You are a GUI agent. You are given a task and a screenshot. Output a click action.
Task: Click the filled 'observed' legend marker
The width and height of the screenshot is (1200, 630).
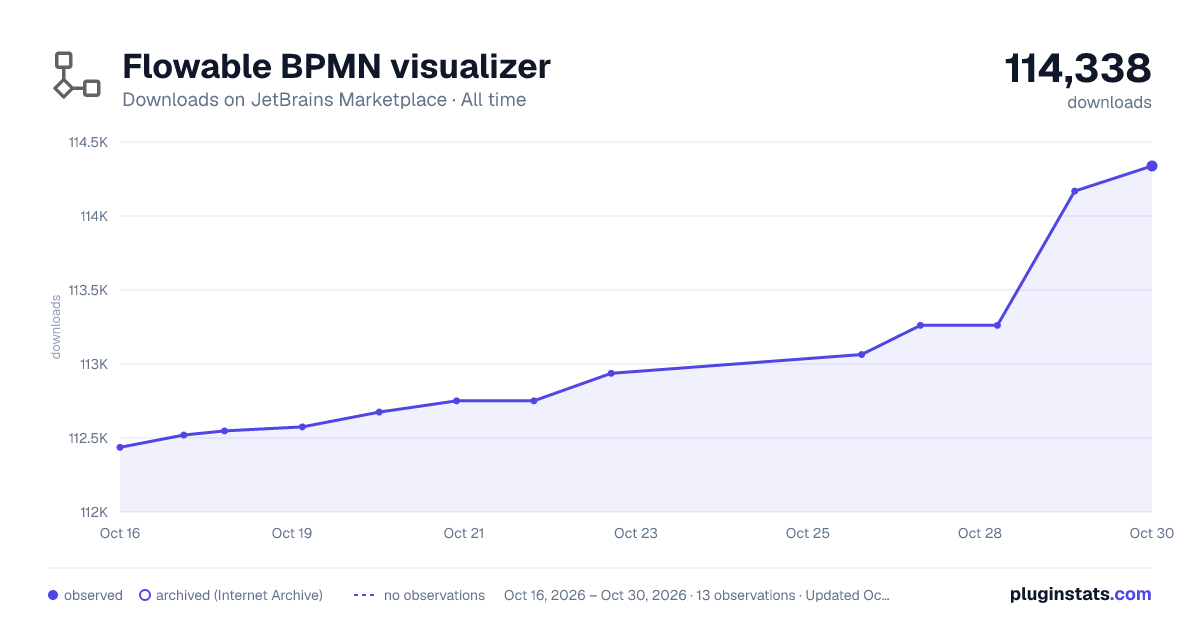(53, 595)
